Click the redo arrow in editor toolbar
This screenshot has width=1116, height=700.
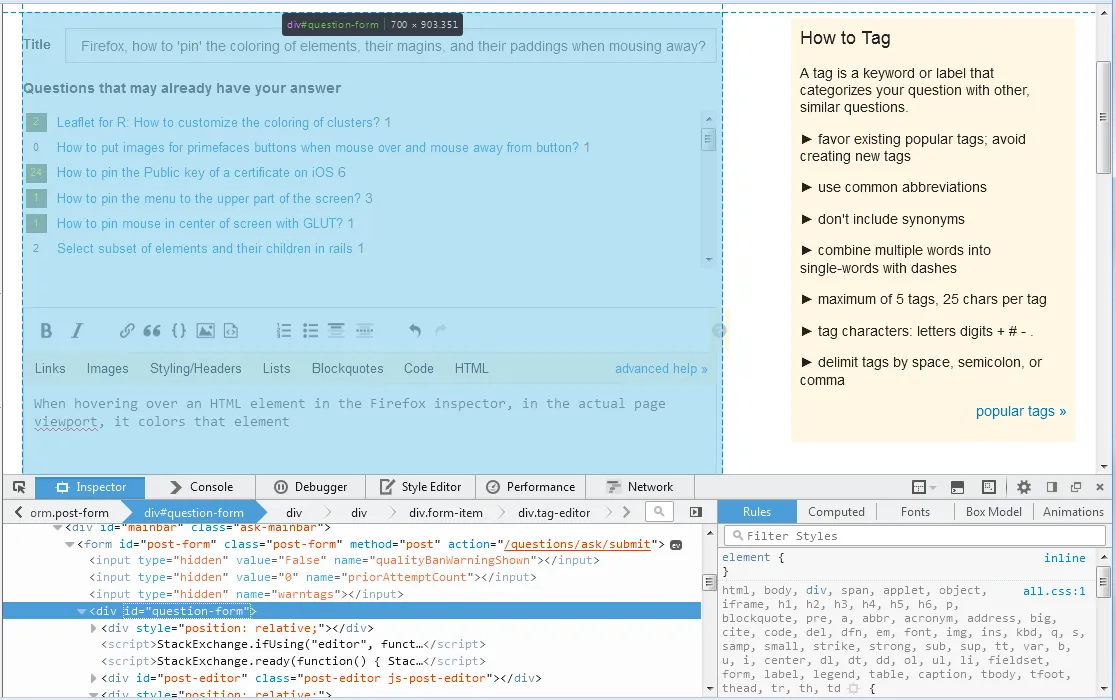tap(441, 330)
